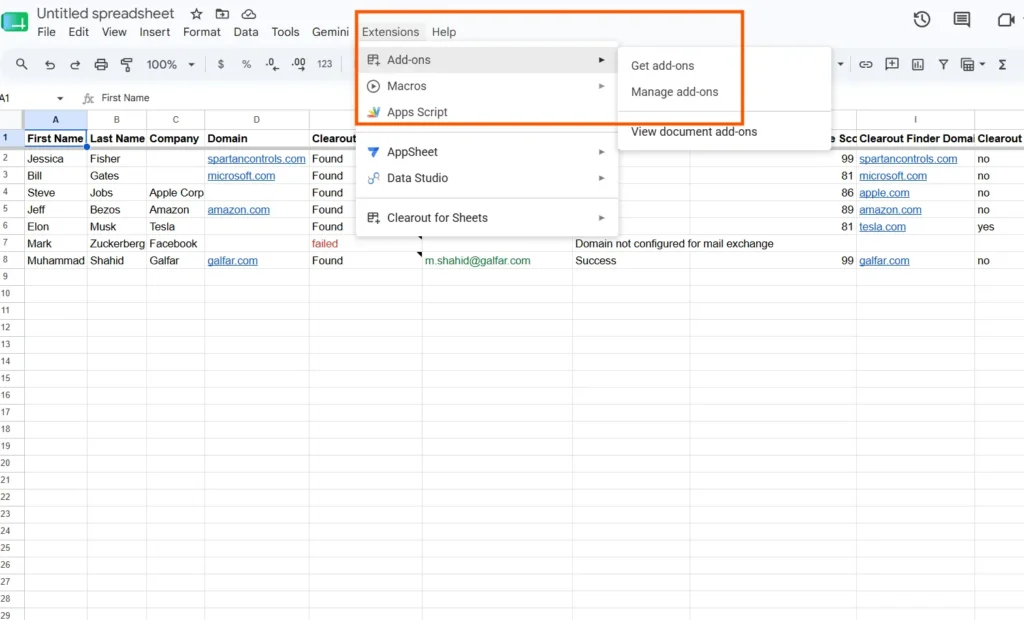Click the m.shahid@galfar.com email cell
This screenshot has height=620, width=1024.
pyautogui.click(x=497, y=261)
